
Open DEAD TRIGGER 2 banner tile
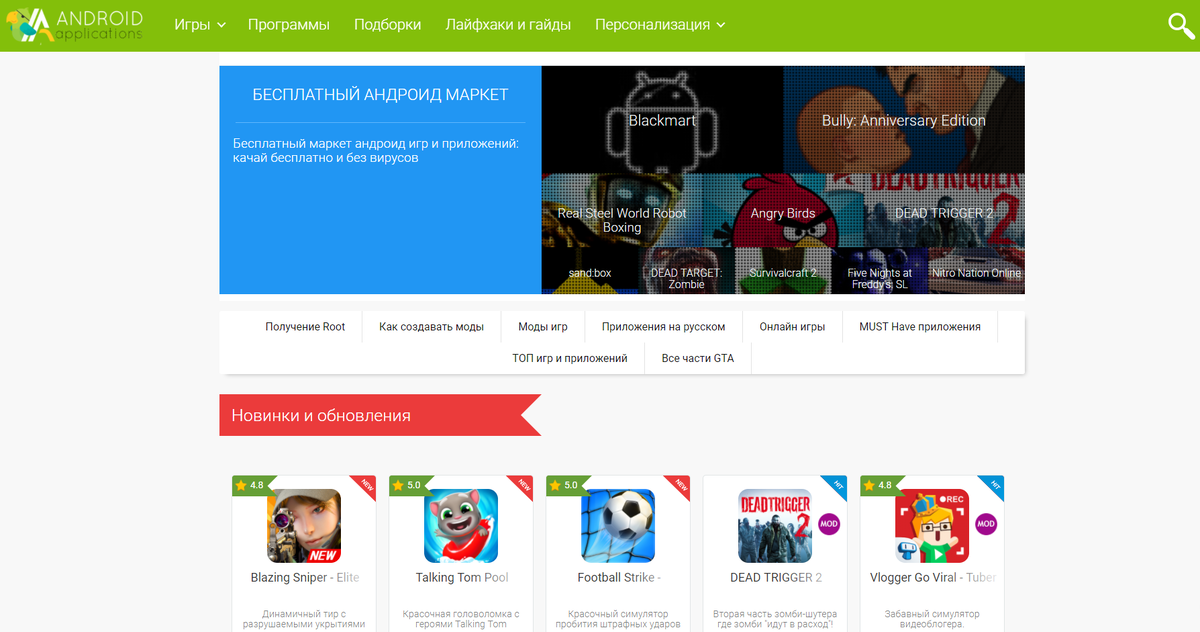click(x=944, y=210)
